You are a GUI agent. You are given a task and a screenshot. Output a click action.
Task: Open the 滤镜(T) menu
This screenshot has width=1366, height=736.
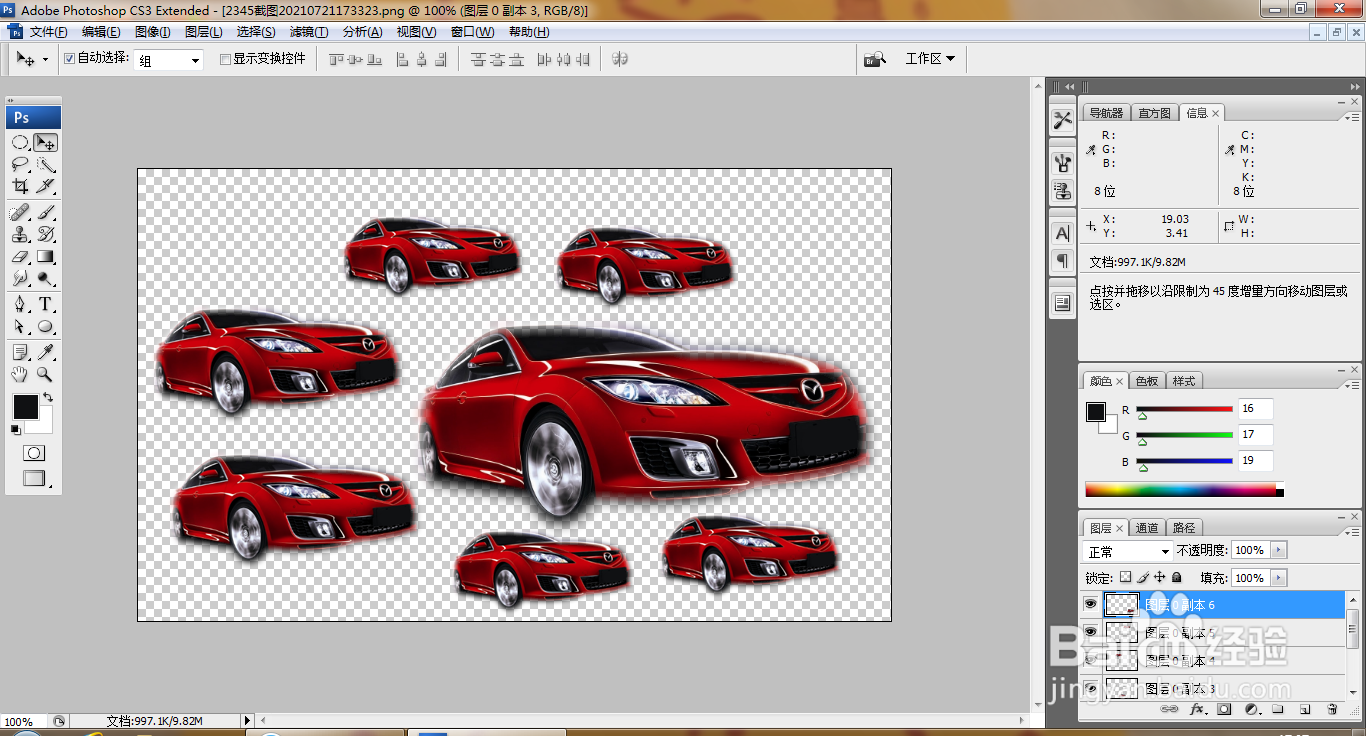(309, 32)
